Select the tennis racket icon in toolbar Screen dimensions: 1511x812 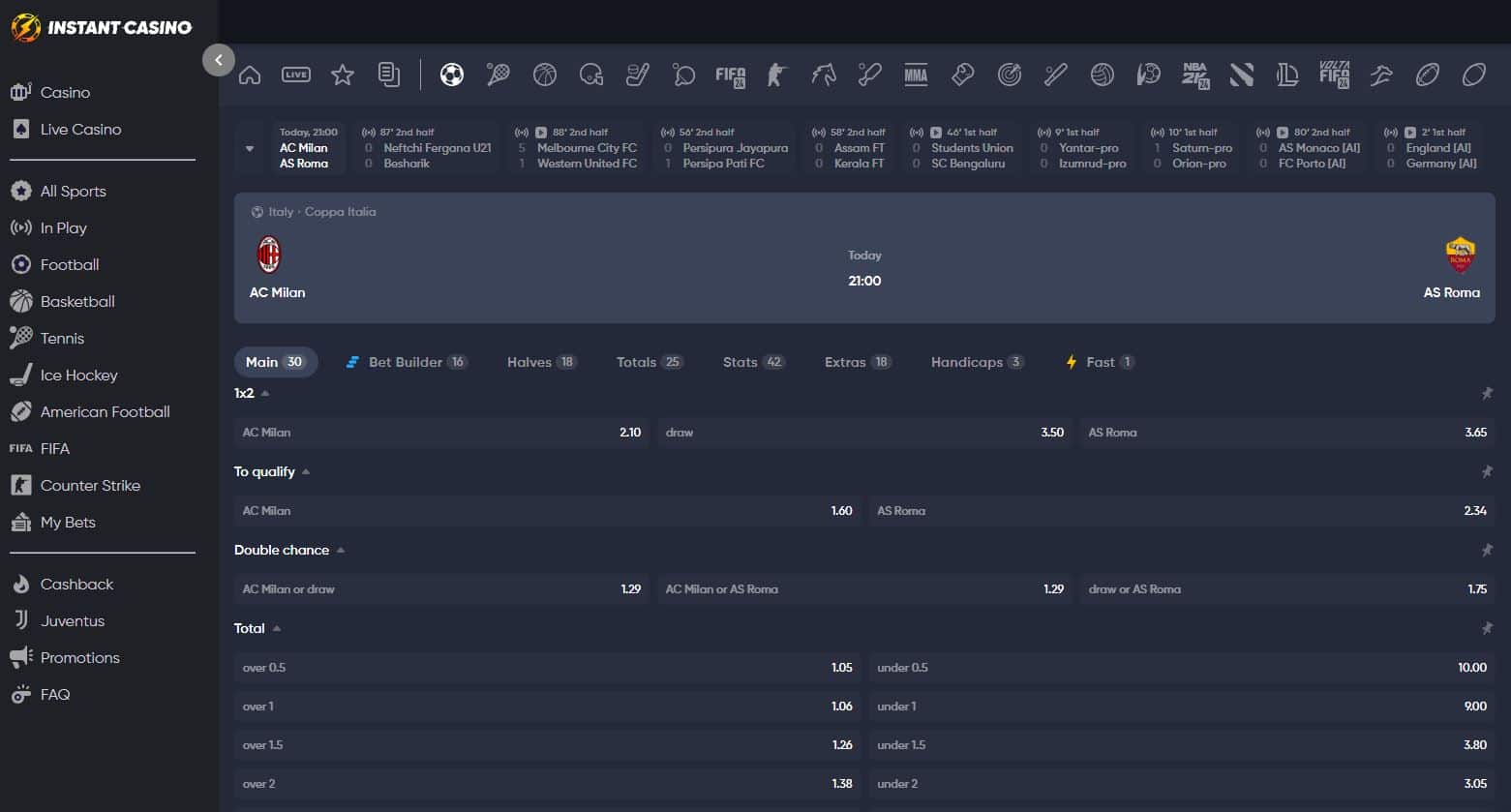[499, 75]
